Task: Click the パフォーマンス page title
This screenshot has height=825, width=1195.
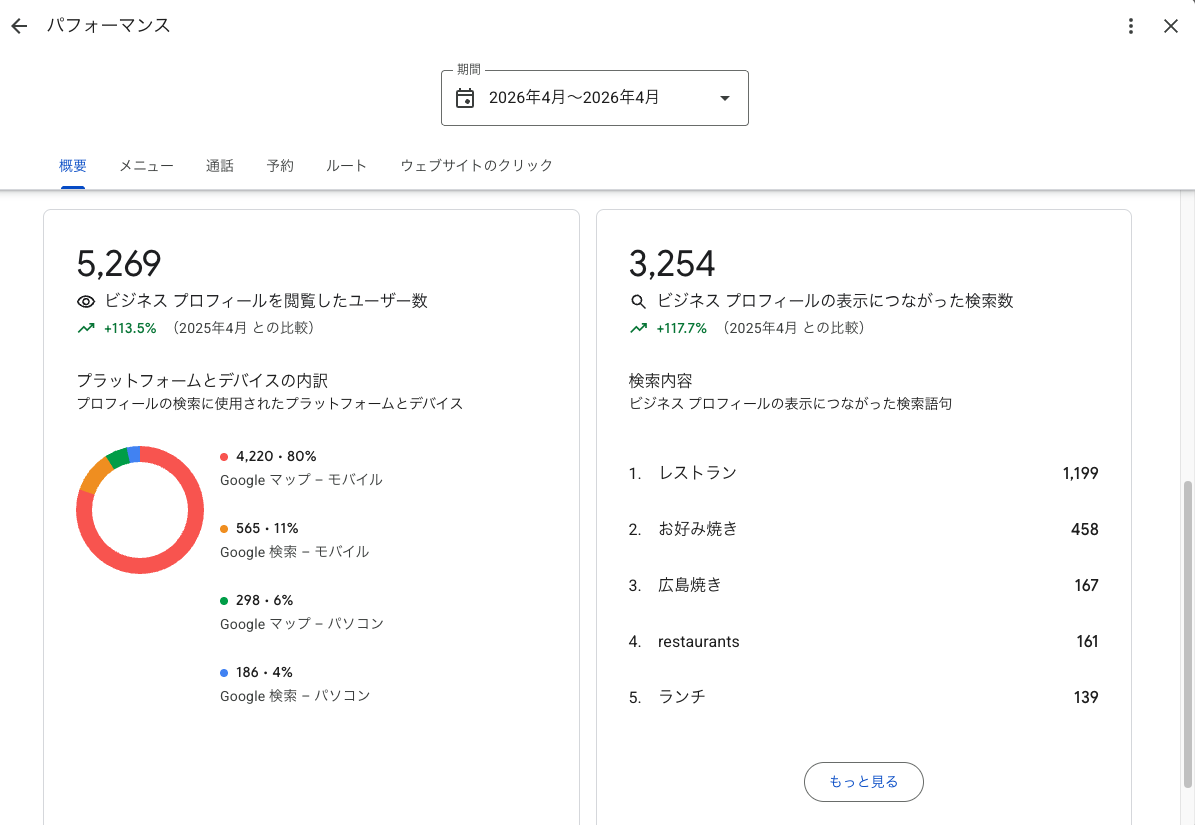Action: [109, 25]
